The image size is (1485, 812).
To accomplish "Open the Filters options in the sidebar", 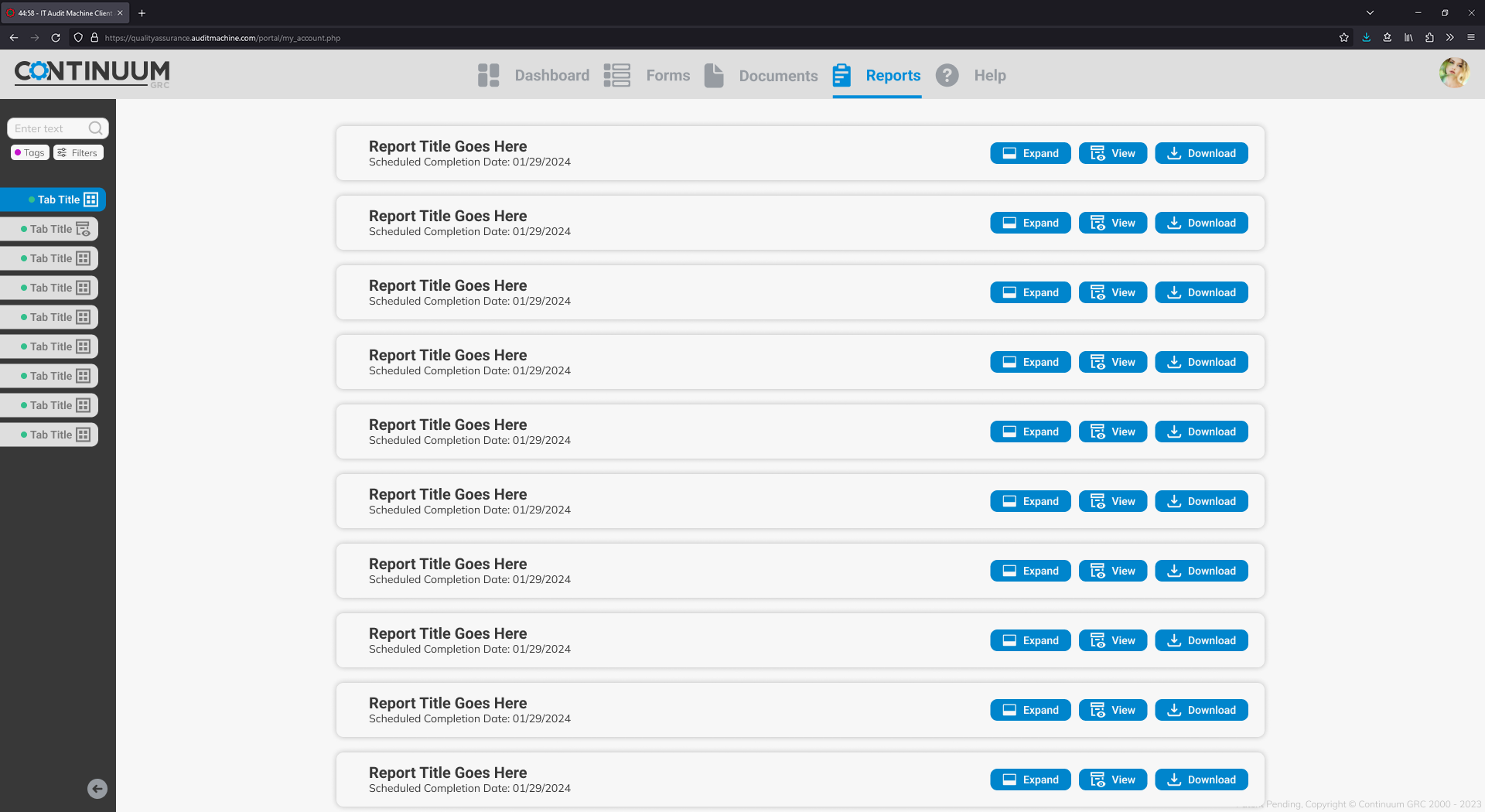I will (78, 152).
